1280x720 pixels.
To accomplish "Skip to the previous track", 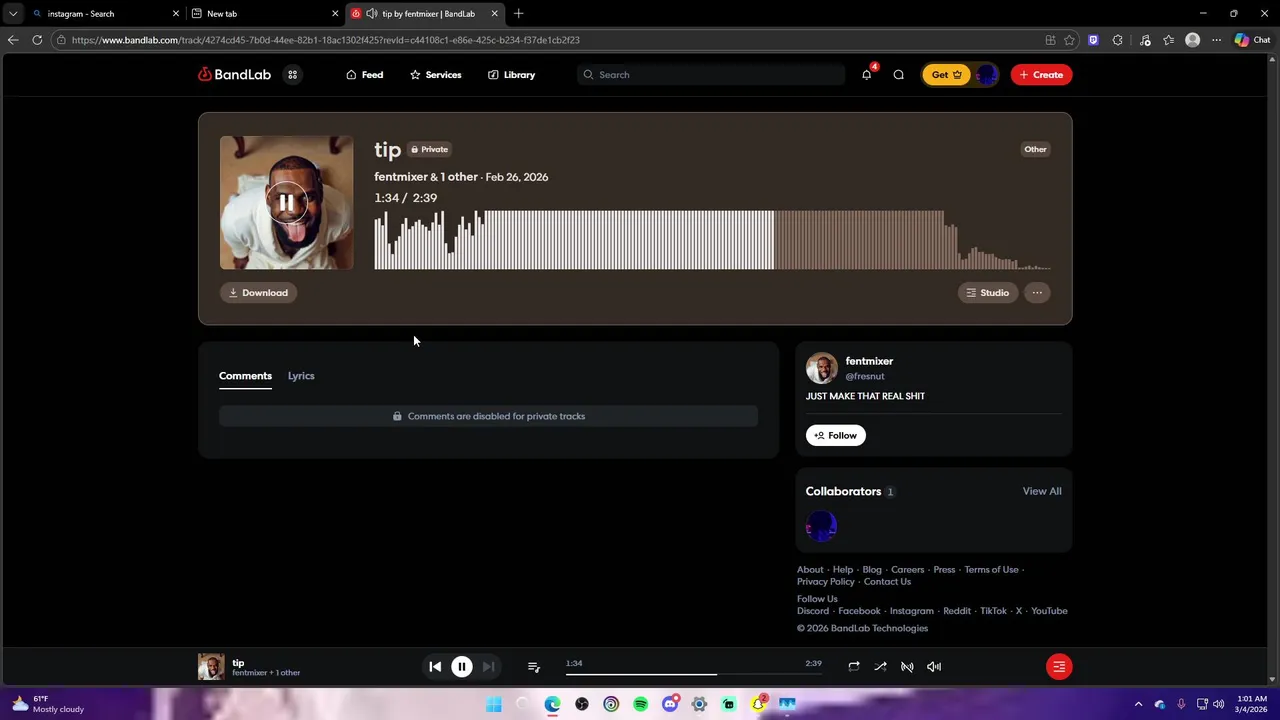I will (435, 667).
